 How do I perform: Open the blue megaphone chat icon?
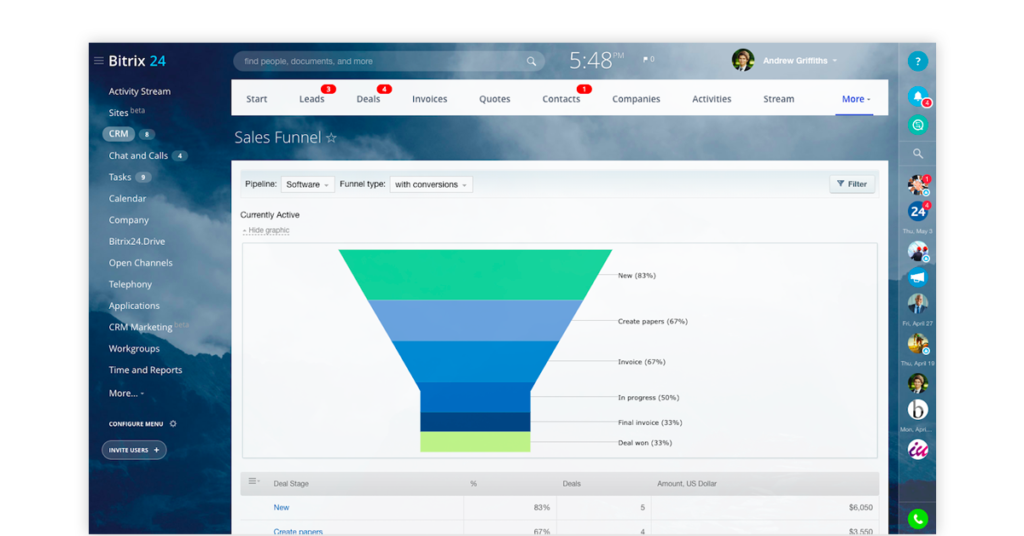point(918,277)
